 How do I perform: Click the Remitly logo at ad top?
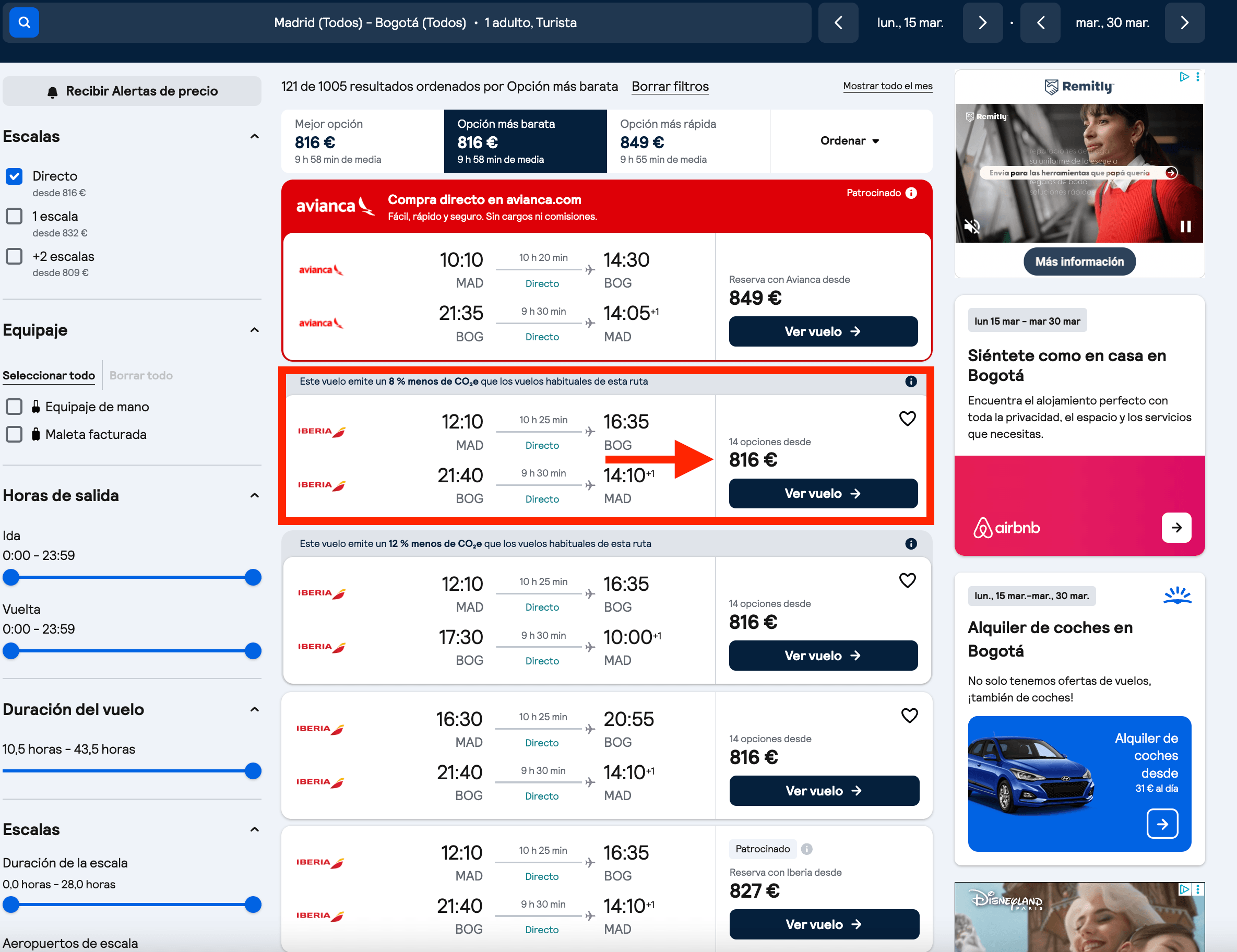(x=1079, y=87)
